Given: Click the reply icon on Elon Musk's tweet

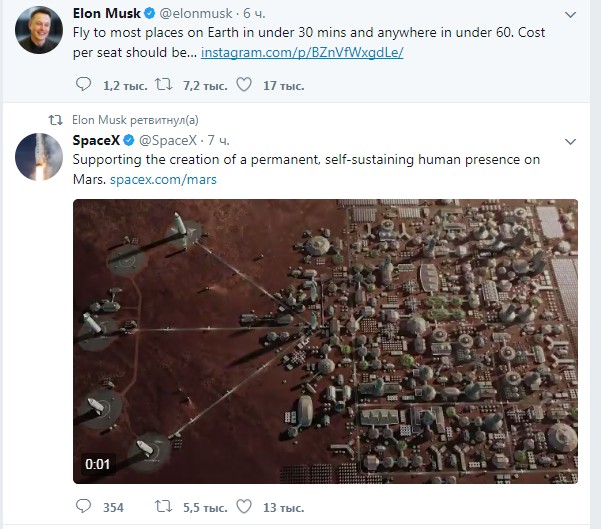Looking at the screenshot, I should pos(83,84).
